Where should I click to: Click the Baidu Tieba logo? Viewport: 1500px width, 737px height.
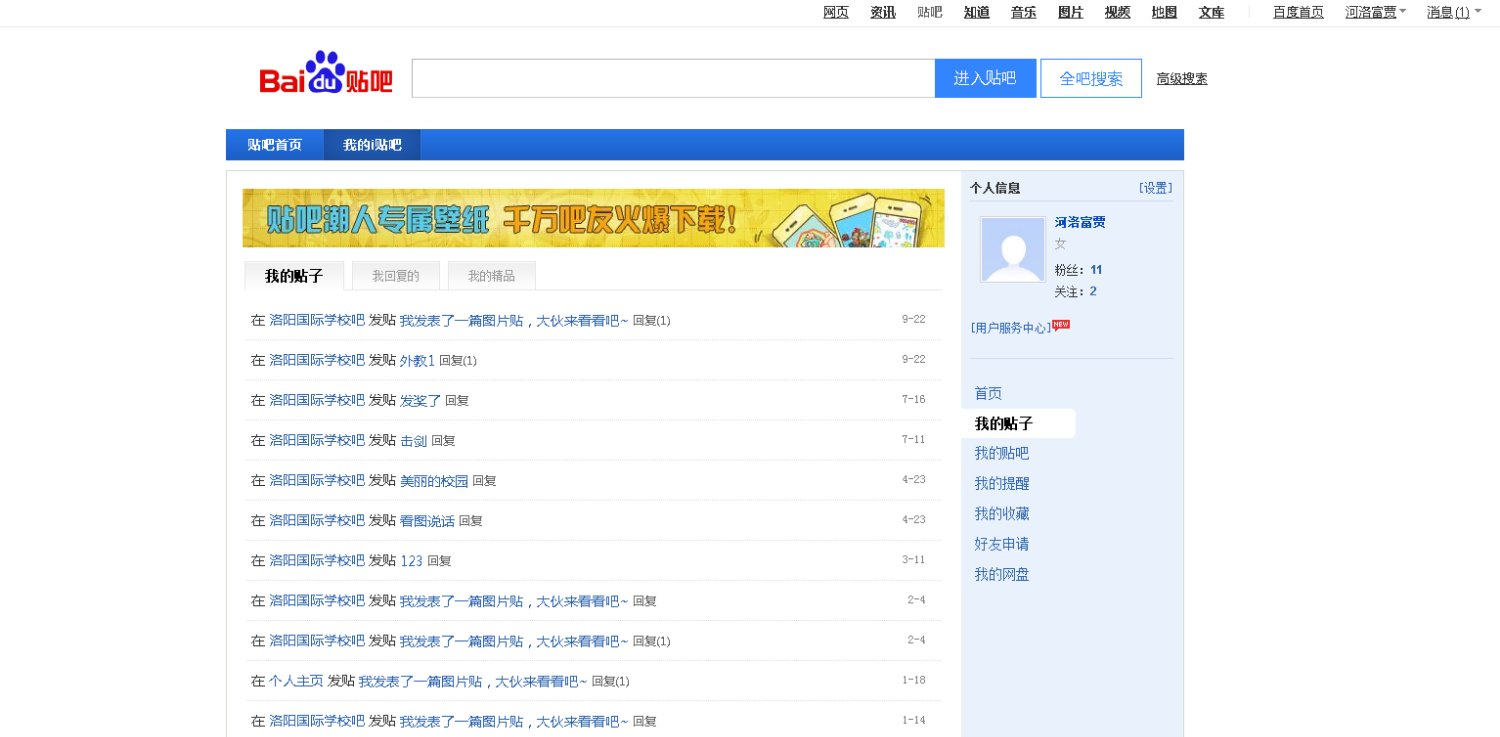[326, 73]
